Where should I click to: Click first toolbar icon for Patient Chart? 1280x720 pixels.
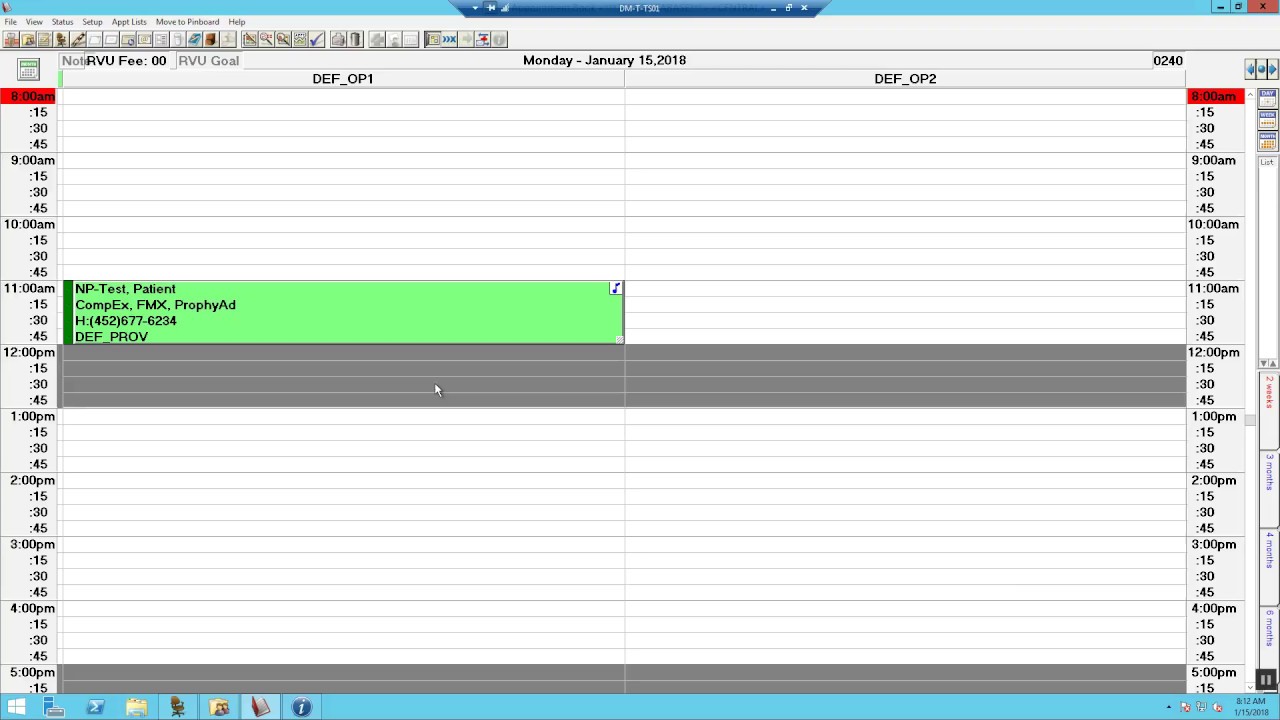(11, 39)
